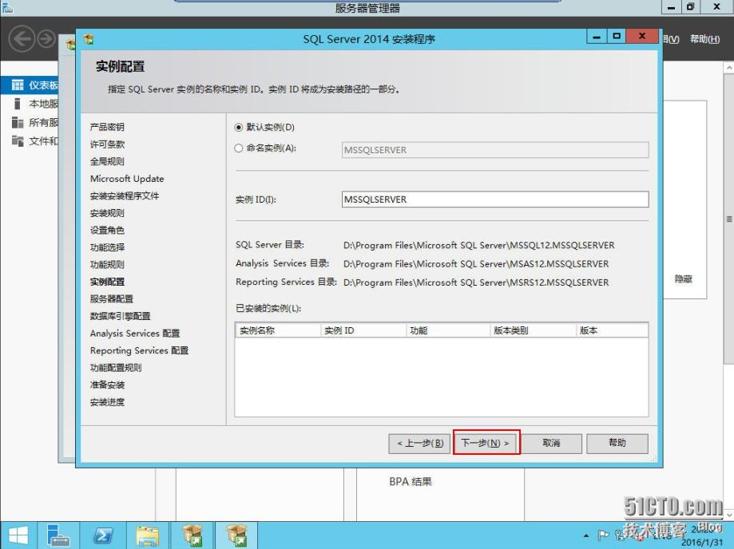Select 实例配置 step in sidebar
734x549 pixels.
(107, 282)
